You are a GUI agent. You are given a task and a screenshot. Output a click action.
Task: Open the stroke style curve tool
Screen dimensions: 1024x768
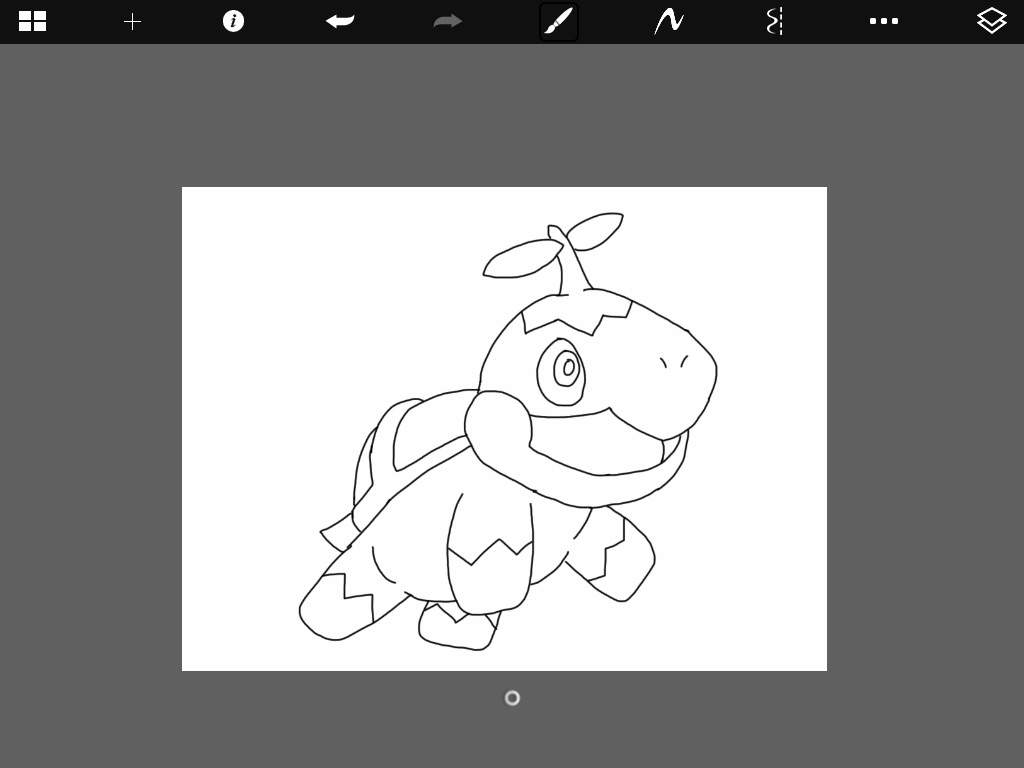pos(669,22)
